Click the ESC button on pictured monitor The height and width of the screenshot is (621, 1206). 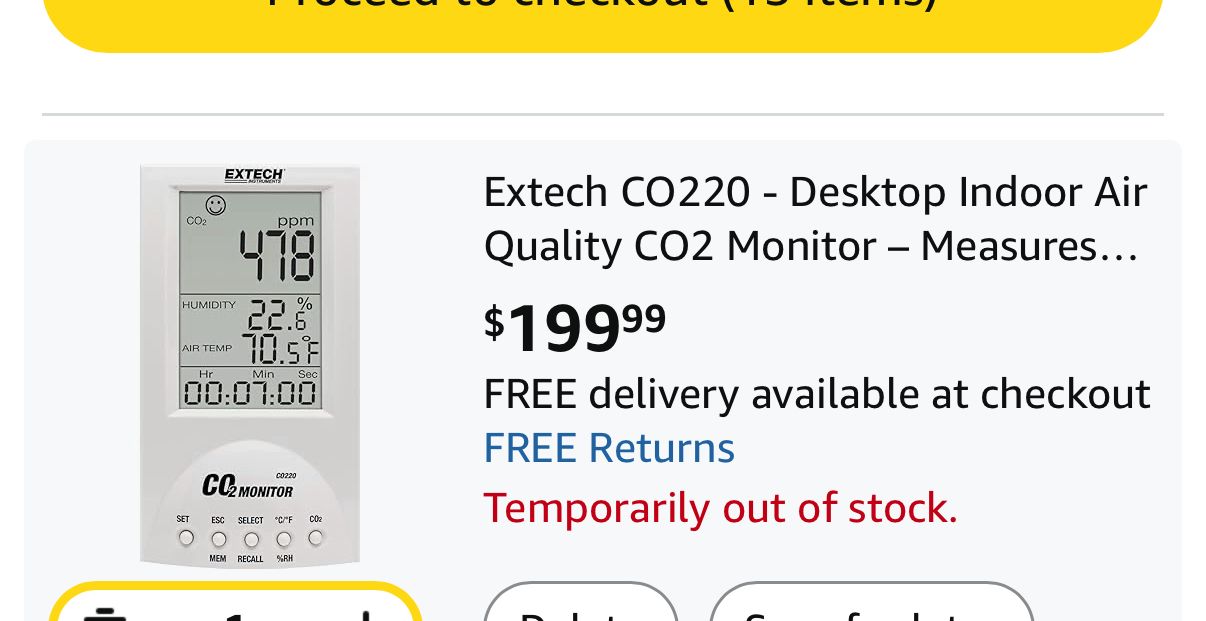pos(218,539)
